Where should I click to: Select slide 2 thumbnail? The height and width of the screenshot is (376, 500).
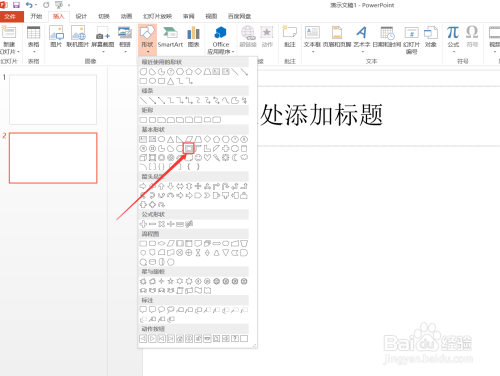(53, 158)
